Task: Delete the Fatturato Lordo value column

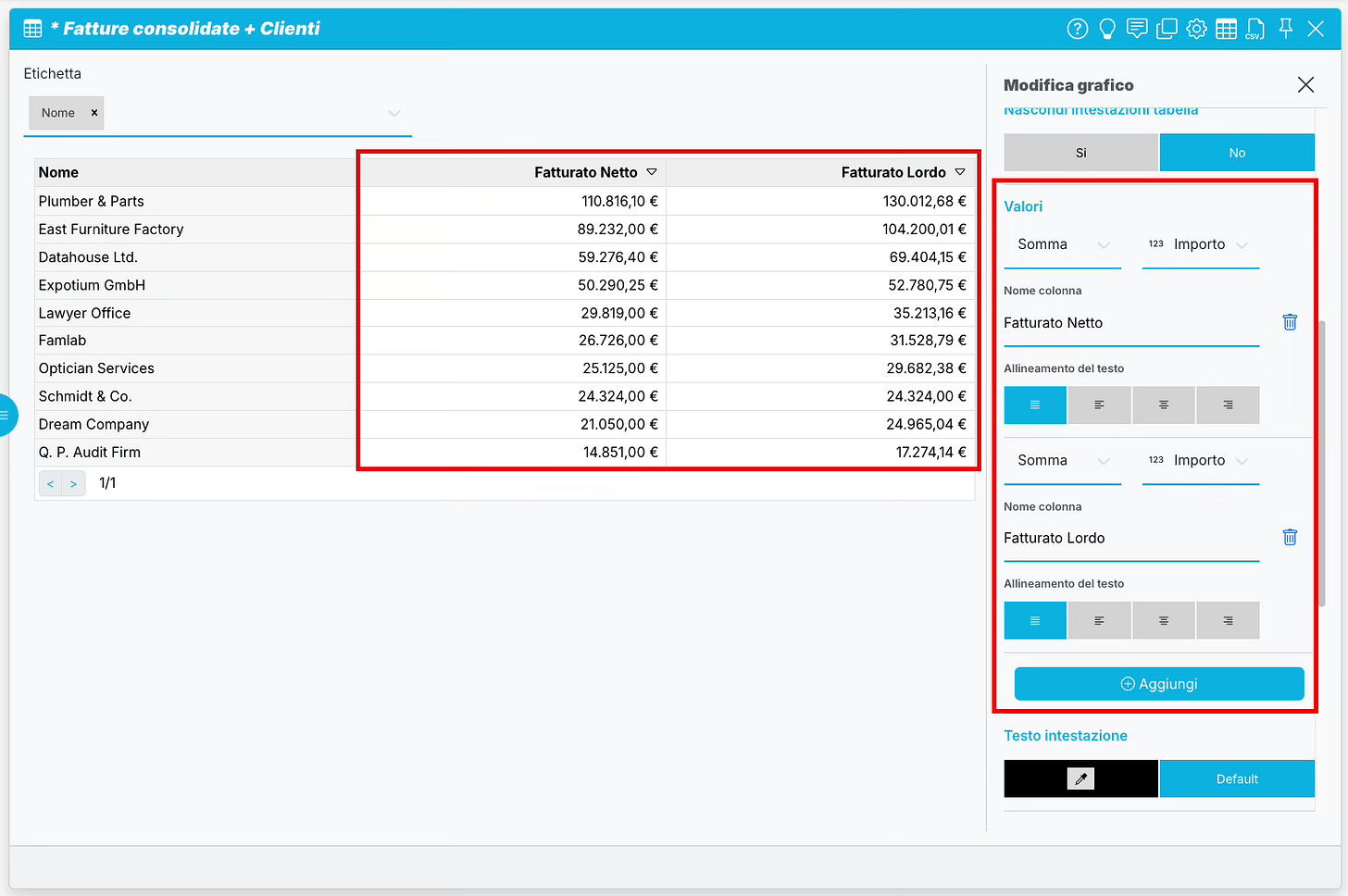Action: click(x=1290, y=537)
